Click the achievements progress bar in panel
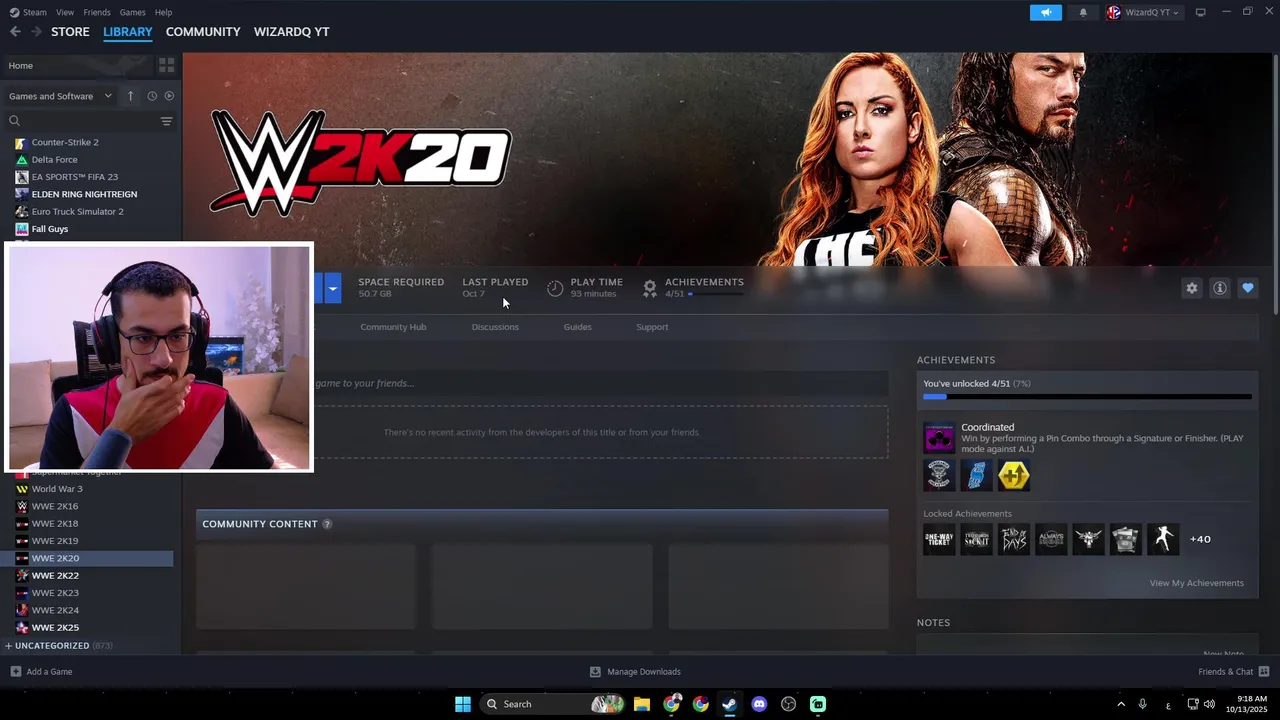Viewport: 1280px width, 720px height. [1087, 397]
